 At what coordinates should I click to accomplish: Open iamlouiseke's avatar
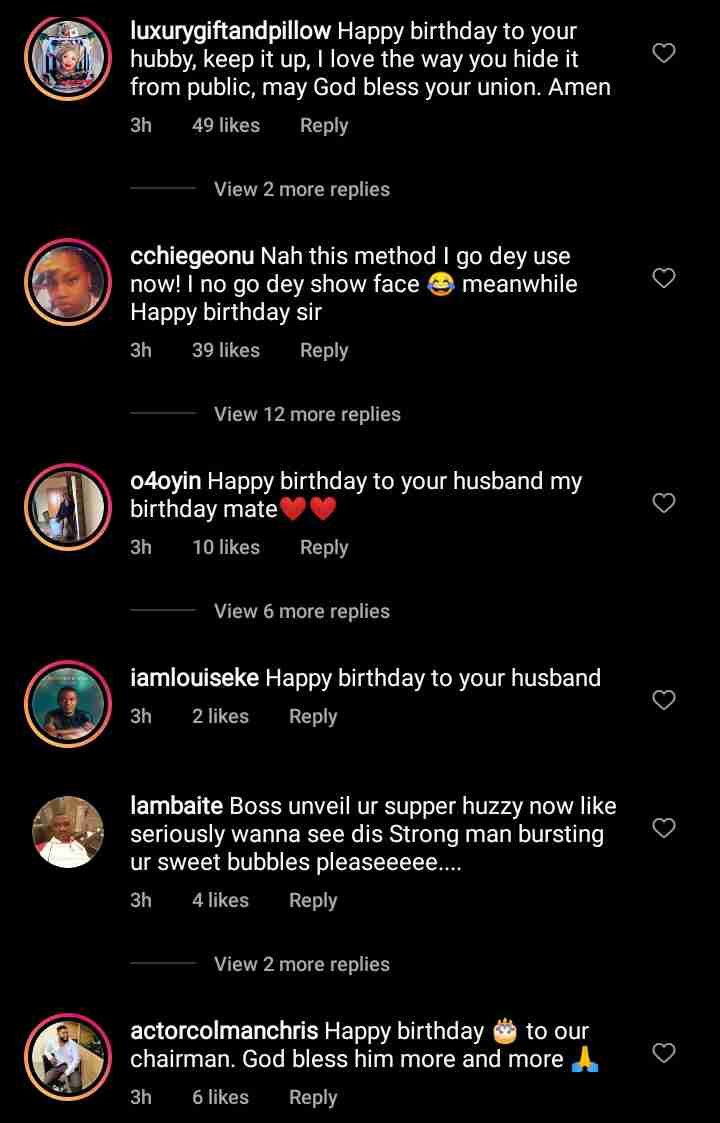click(68, 705)
